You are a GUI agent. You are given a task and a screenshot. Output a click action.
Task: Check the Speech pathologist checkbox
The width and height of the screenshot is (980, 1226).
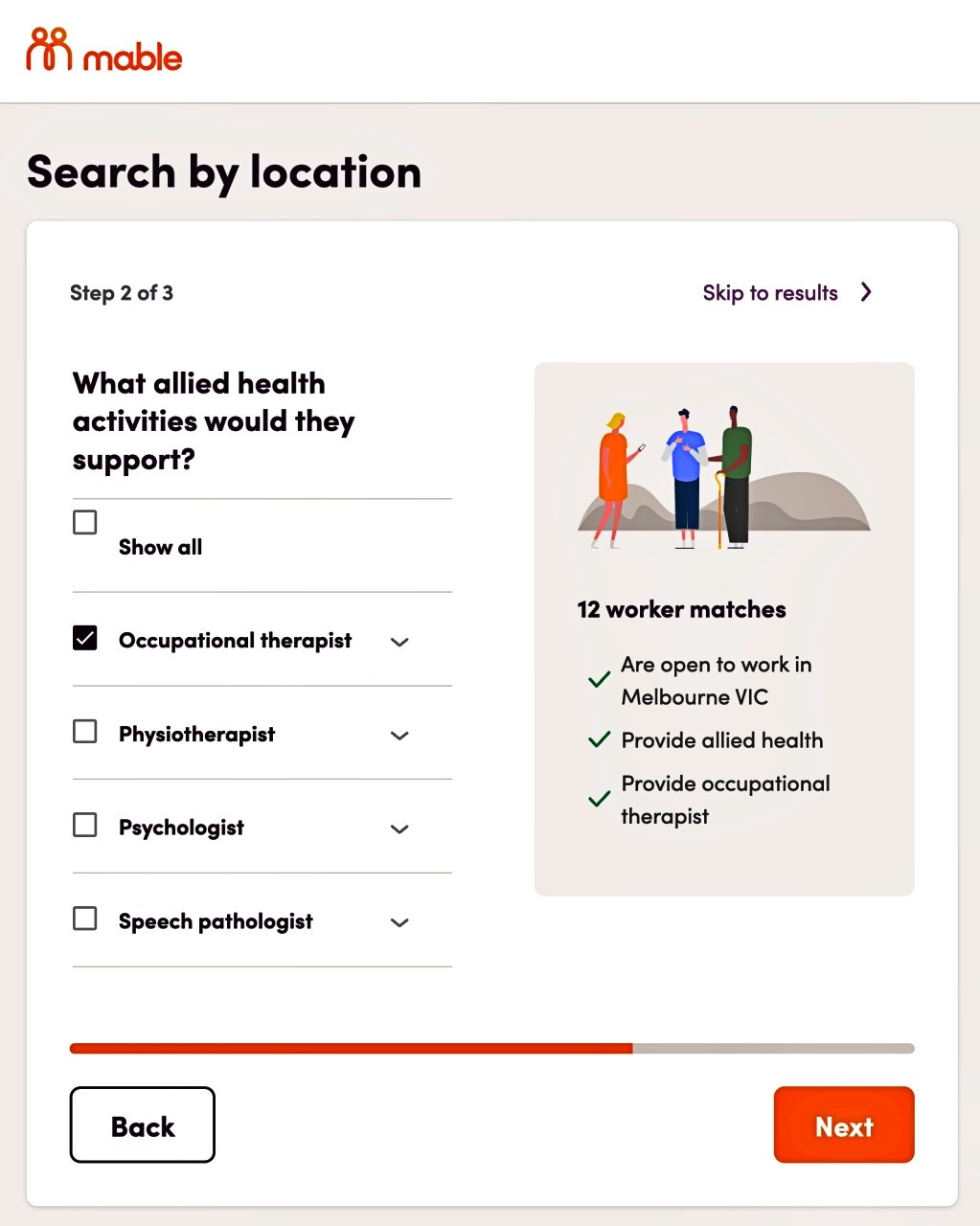[x=85, y=919]
